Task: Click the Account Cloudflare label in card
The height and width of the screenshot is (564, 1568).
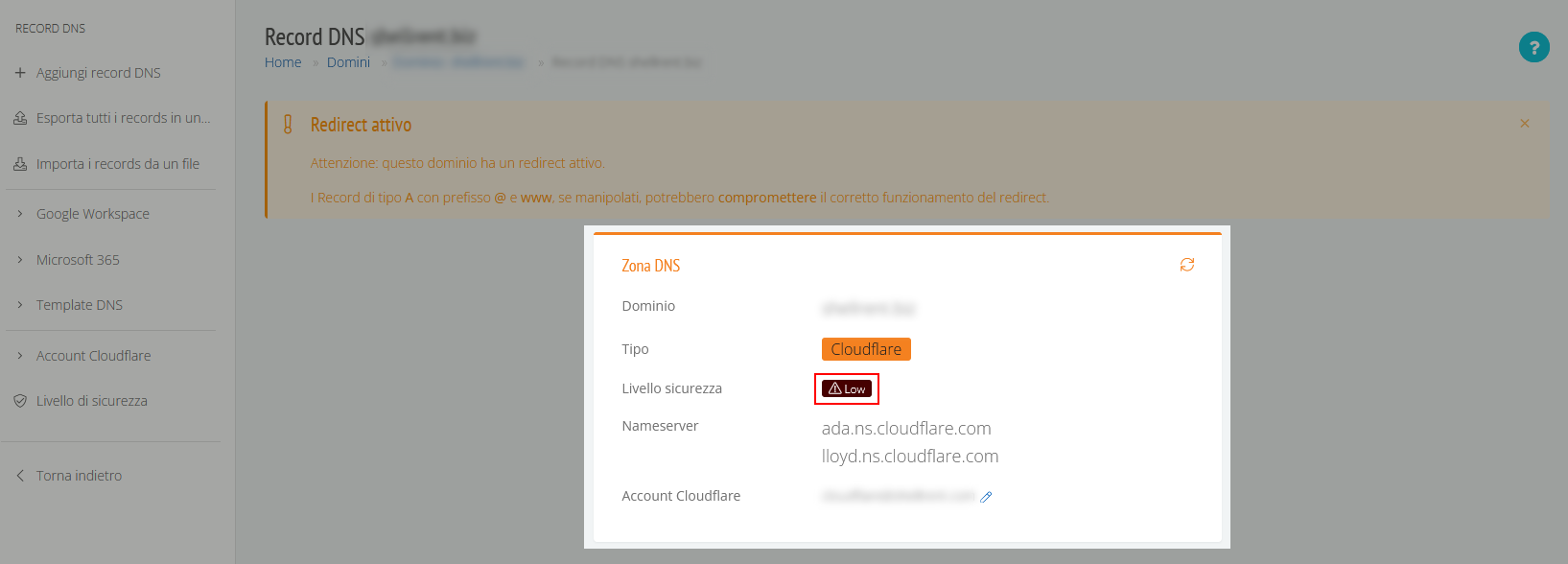Action: 681,496
